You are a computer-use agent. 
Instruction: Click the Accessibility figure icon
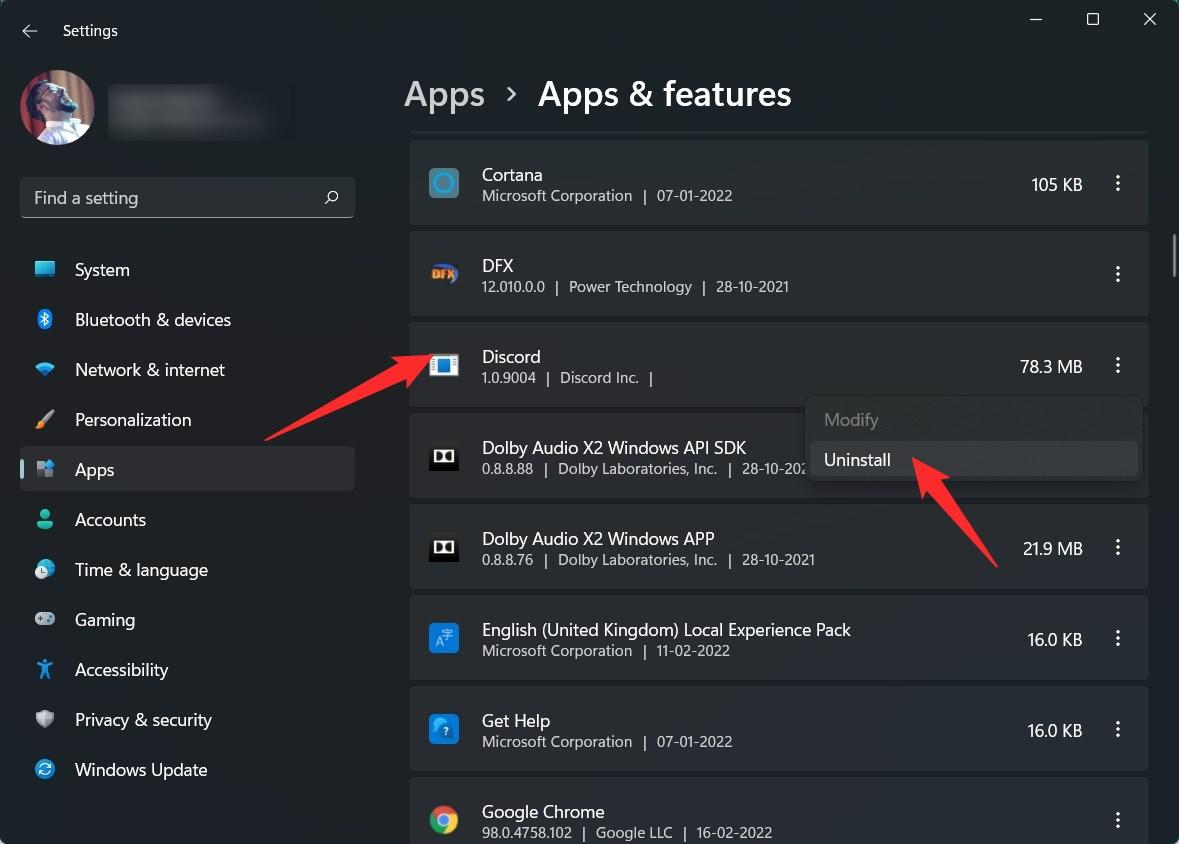(45, 669)
